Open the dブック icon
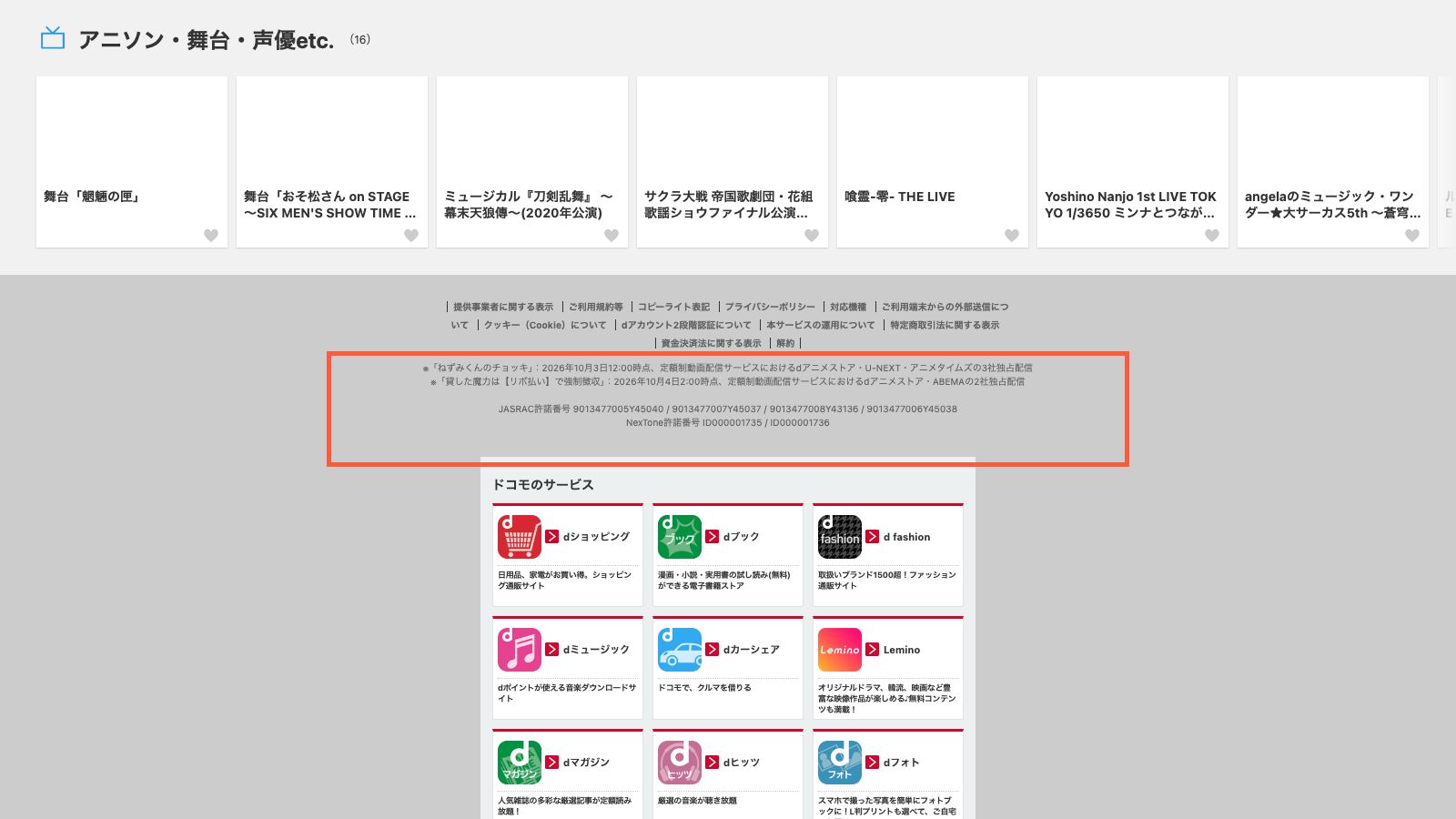 [680, 537]
